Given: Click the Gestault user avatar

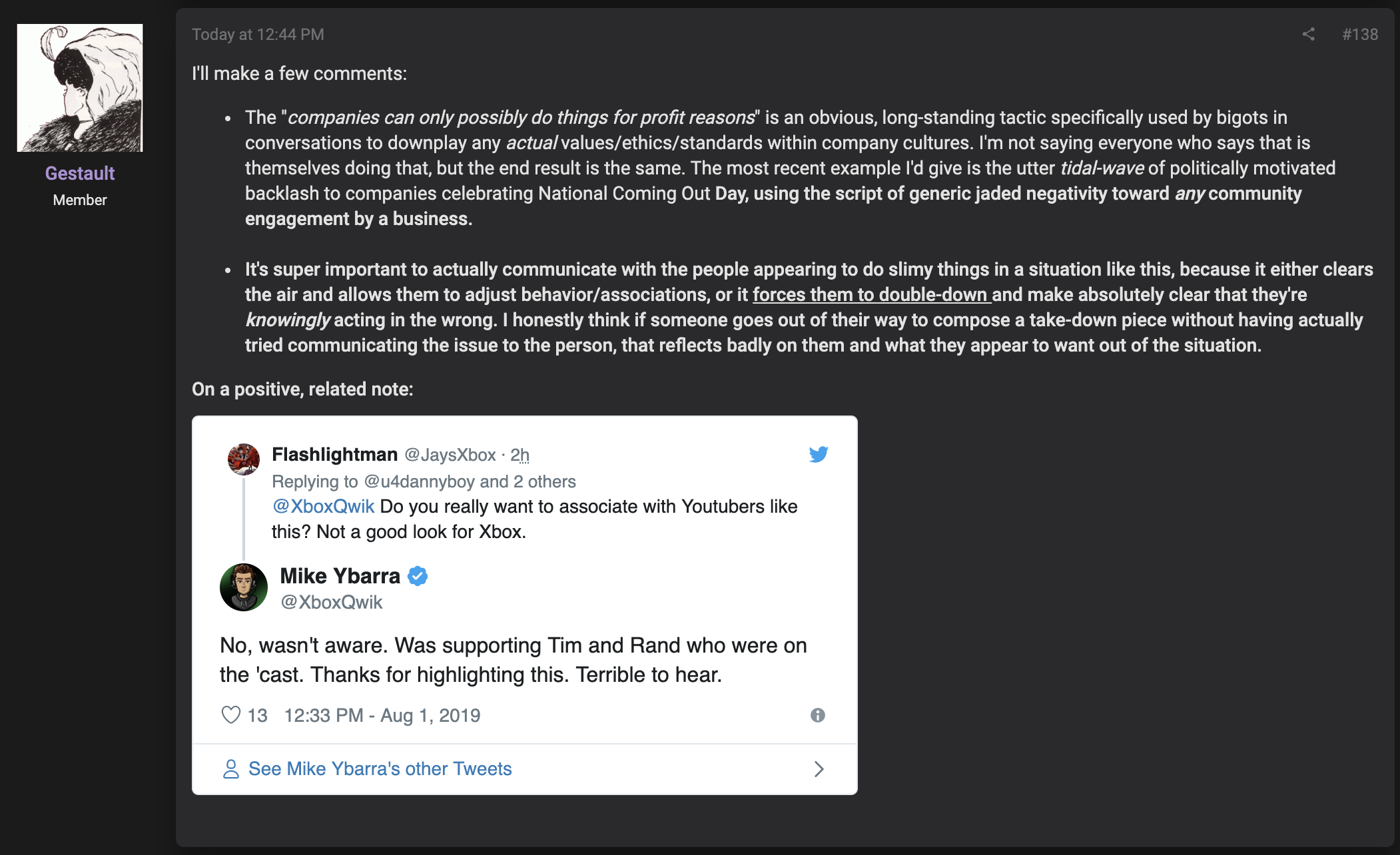Looking at the screenshot, I should point(80,88).
